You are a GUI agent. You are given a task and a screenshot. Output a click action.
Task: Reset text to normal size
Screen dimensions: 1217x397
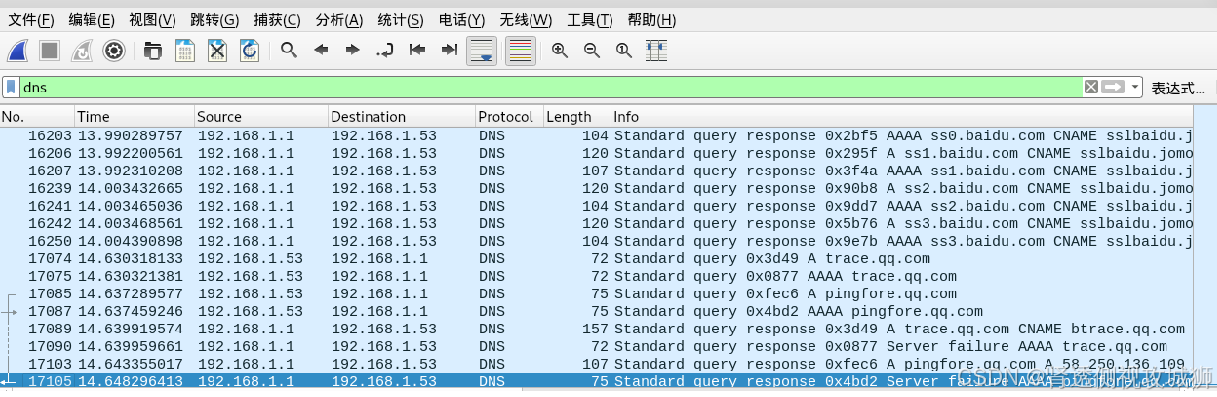(624, 50)
